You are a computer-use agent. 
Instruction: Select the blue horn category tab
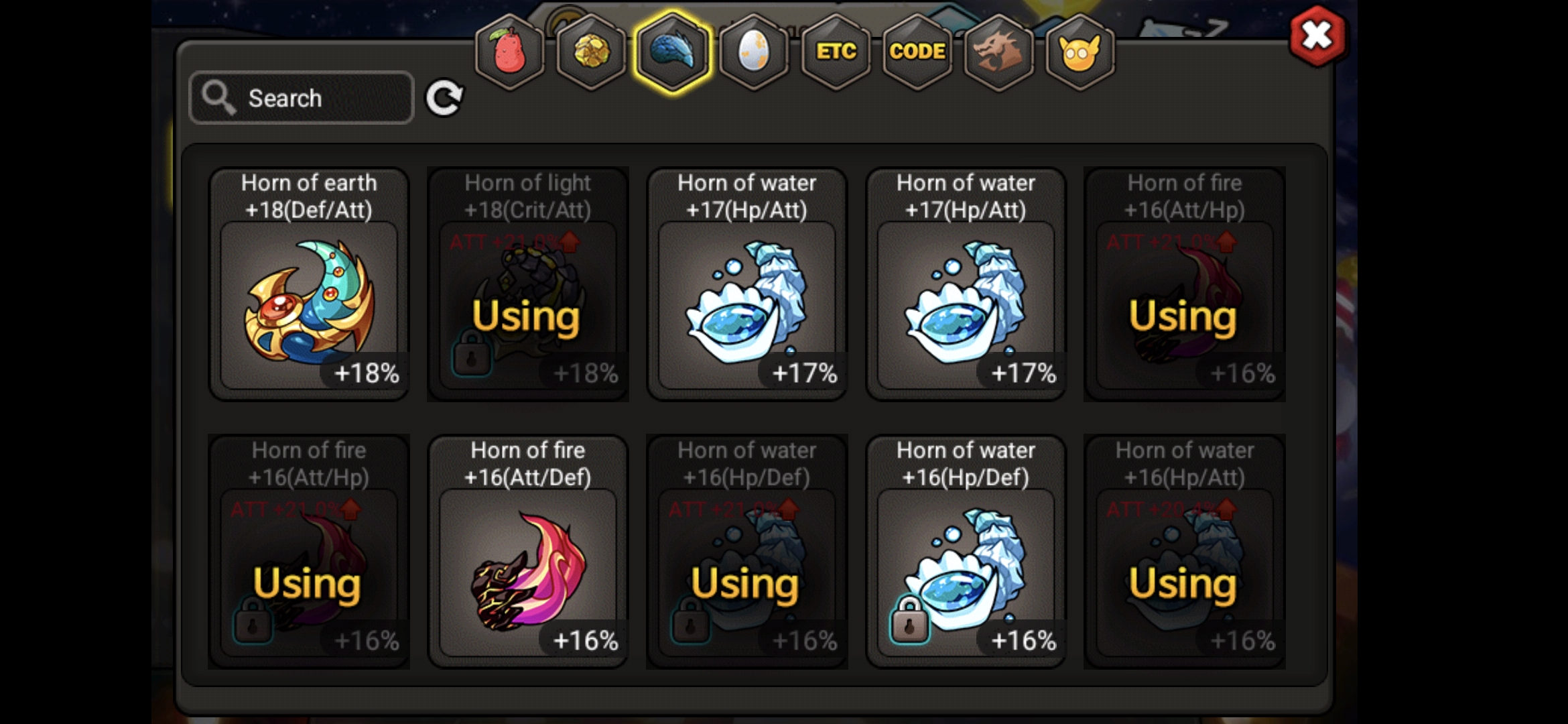pyautogui.click(x=672, y=52)
